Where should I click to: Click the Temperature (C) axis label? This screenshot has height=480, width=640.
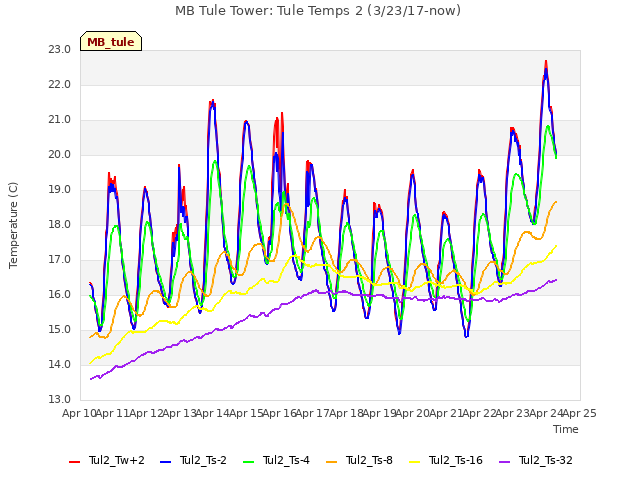click(13, 225)
